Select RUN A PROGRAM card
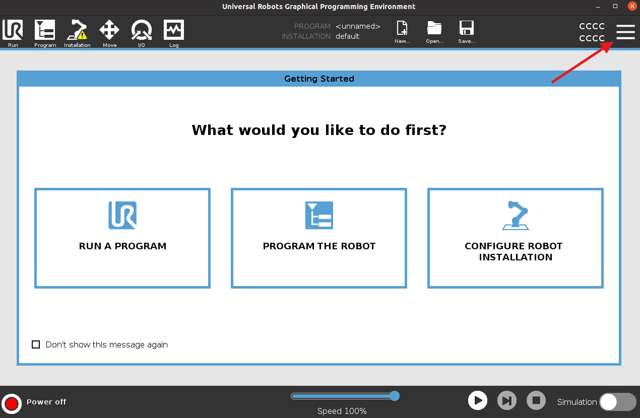Image resolution: width=640 pixels, height=418 pixels. (x=122, y=238)
